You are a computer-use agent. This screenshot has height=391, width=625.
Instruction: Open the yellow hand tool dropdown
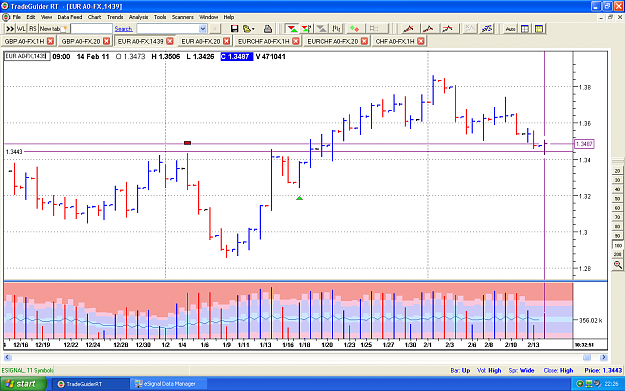click(x=249, y=29)
